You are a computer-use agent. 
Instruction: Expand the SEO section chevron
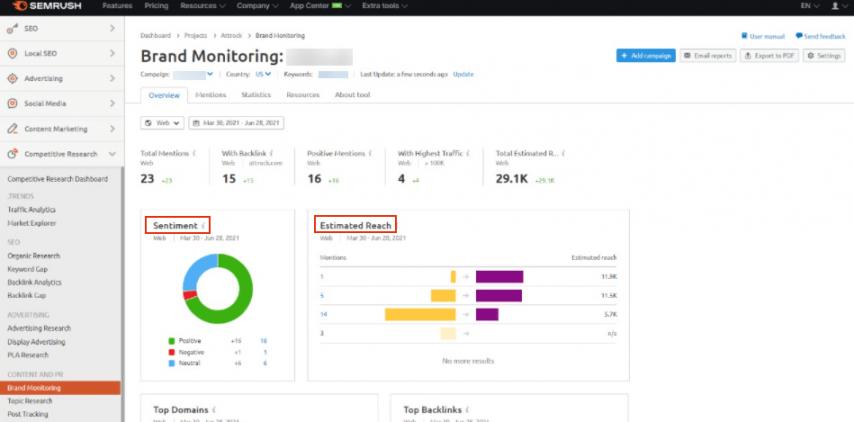coord(112,28)
